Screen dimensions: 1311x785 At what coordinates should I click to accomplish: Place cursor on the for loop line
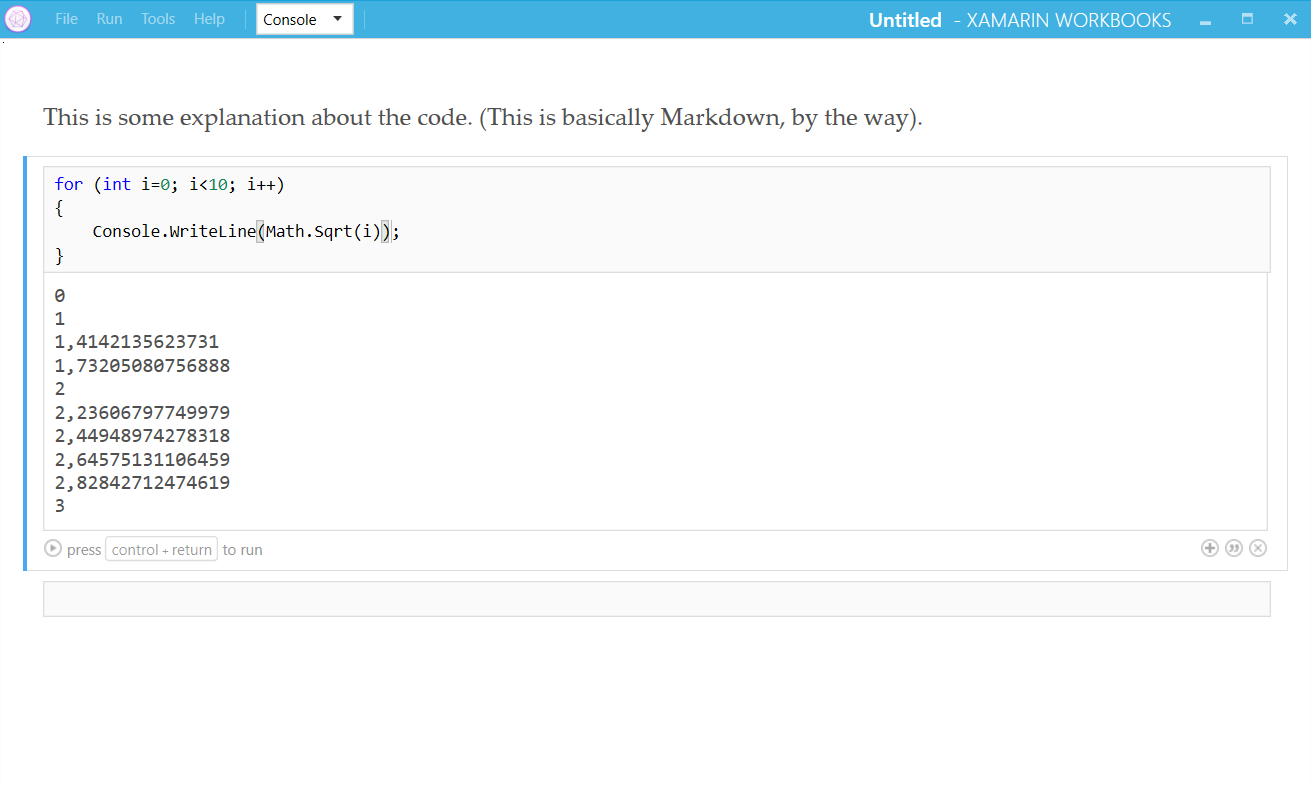(170, 184)
